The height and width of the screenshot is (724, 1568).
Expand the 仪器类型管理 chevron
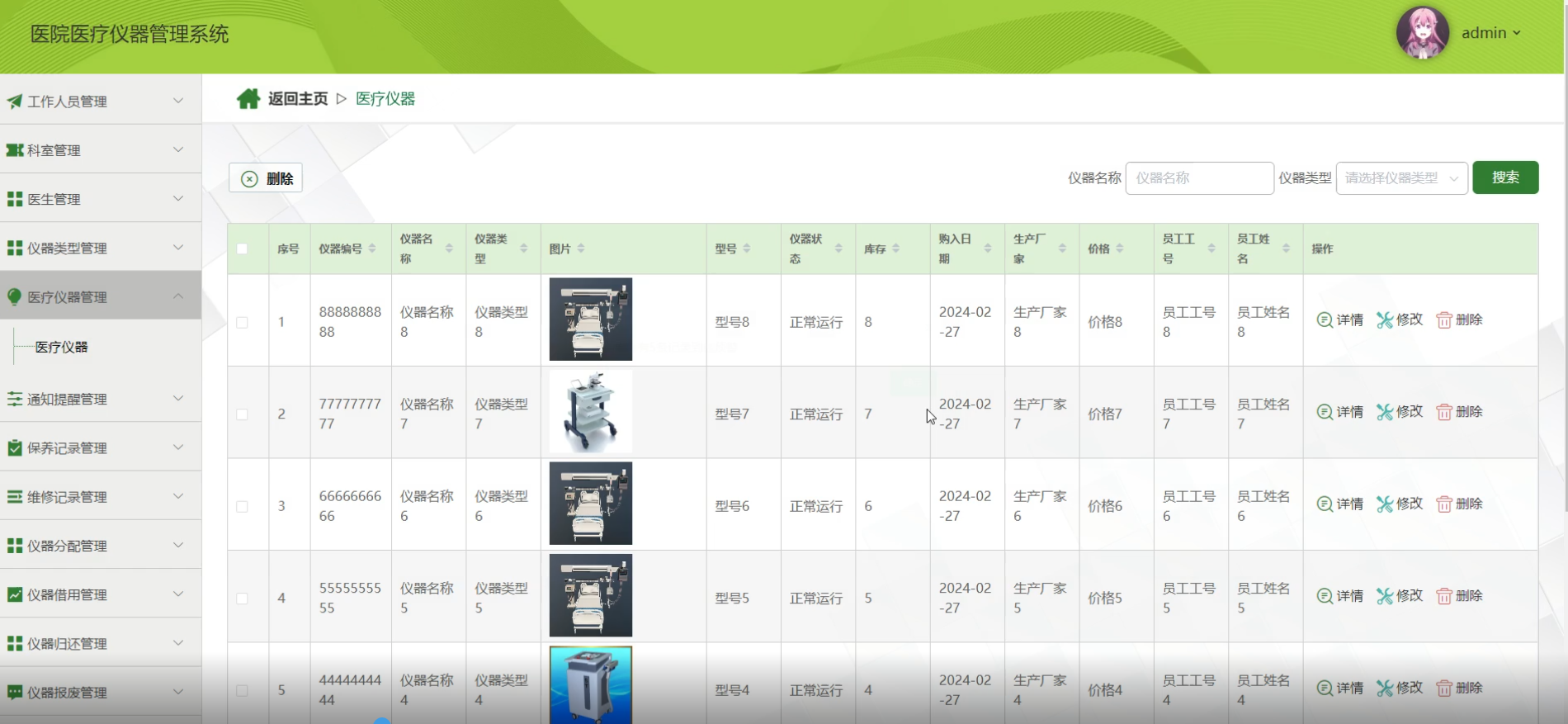178,247
